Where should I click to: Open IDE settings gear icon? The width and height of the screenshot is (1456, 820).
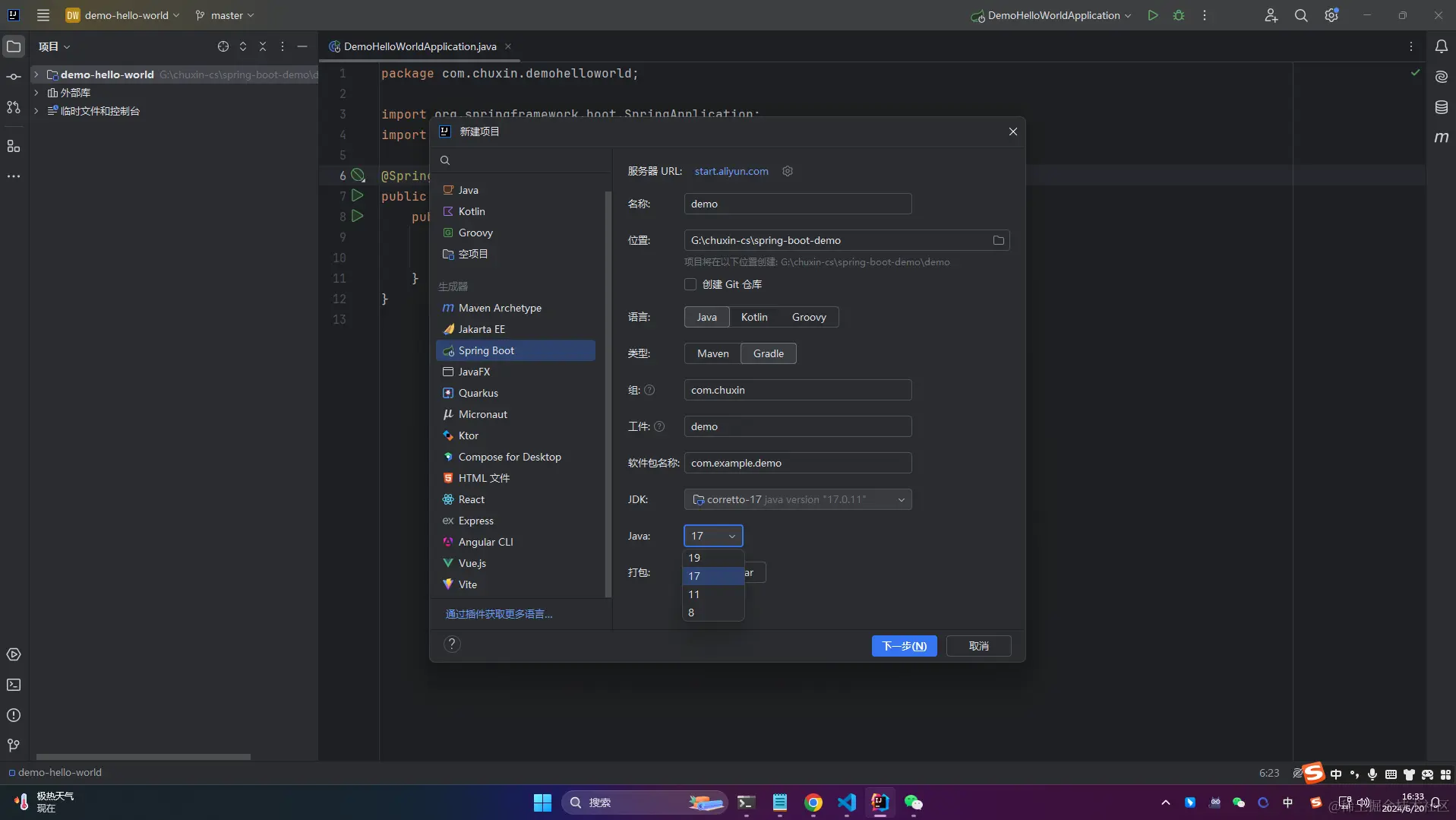[x=1331, y=15]
